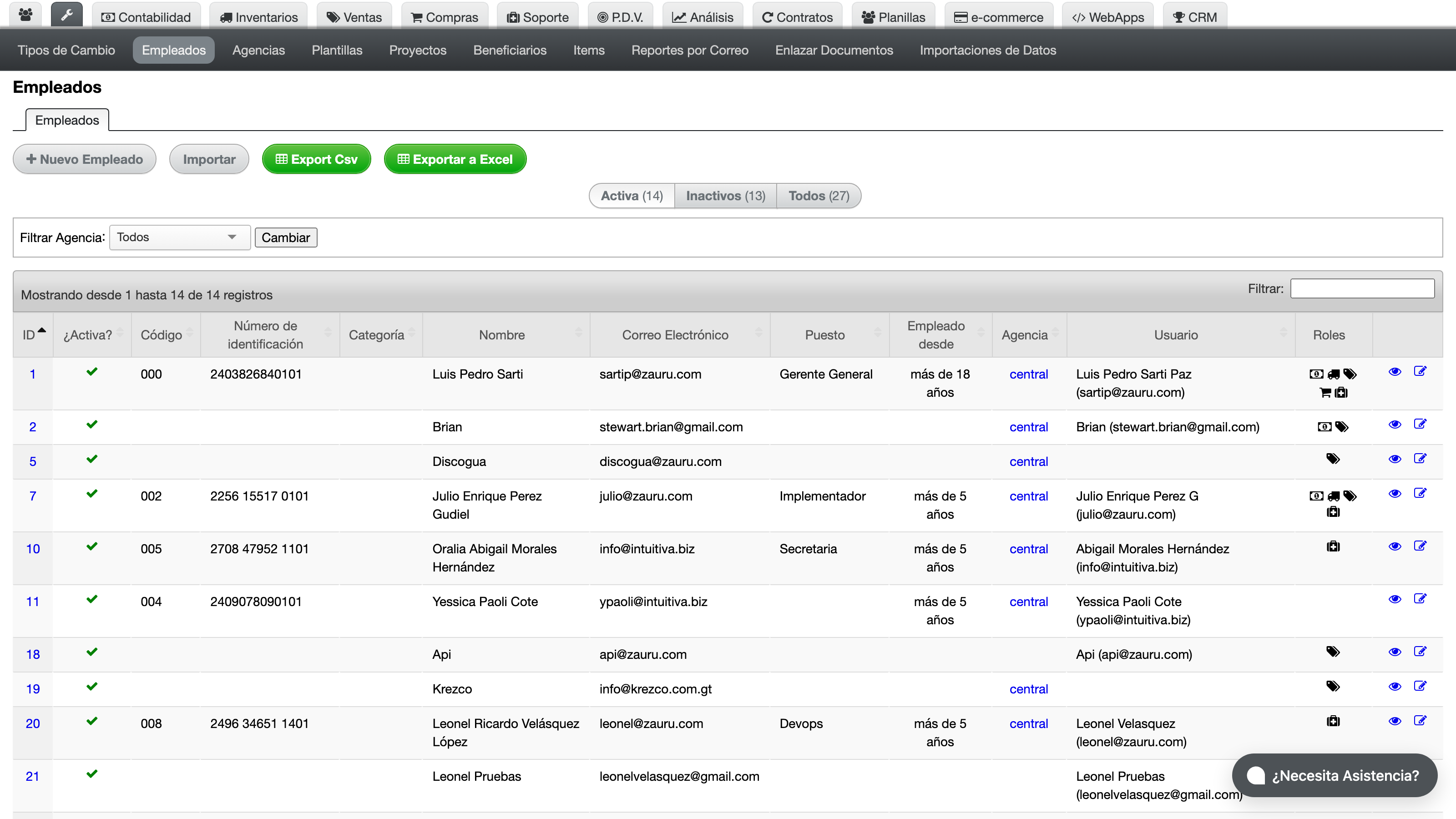Open Importaciones de Datos menu
Screen dimensions: 1456x819
987,51
